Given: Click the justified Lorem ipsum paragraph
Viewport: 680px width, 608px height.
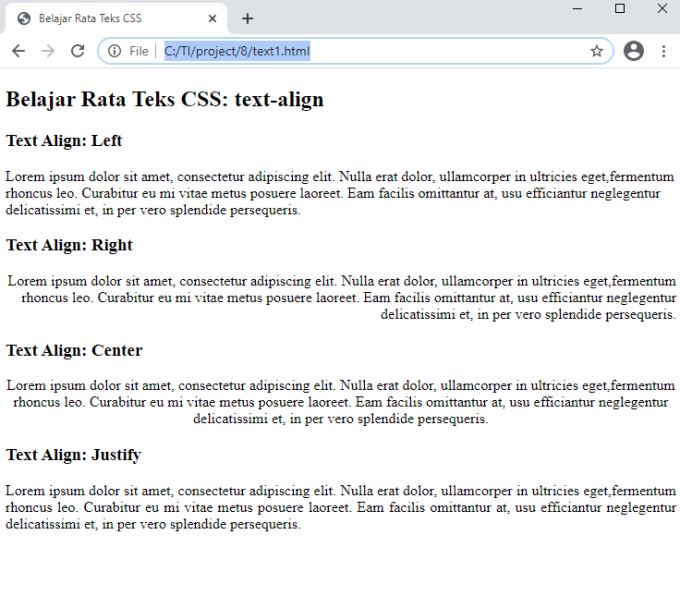Looking at the screenshot, I should click(340, 507).
